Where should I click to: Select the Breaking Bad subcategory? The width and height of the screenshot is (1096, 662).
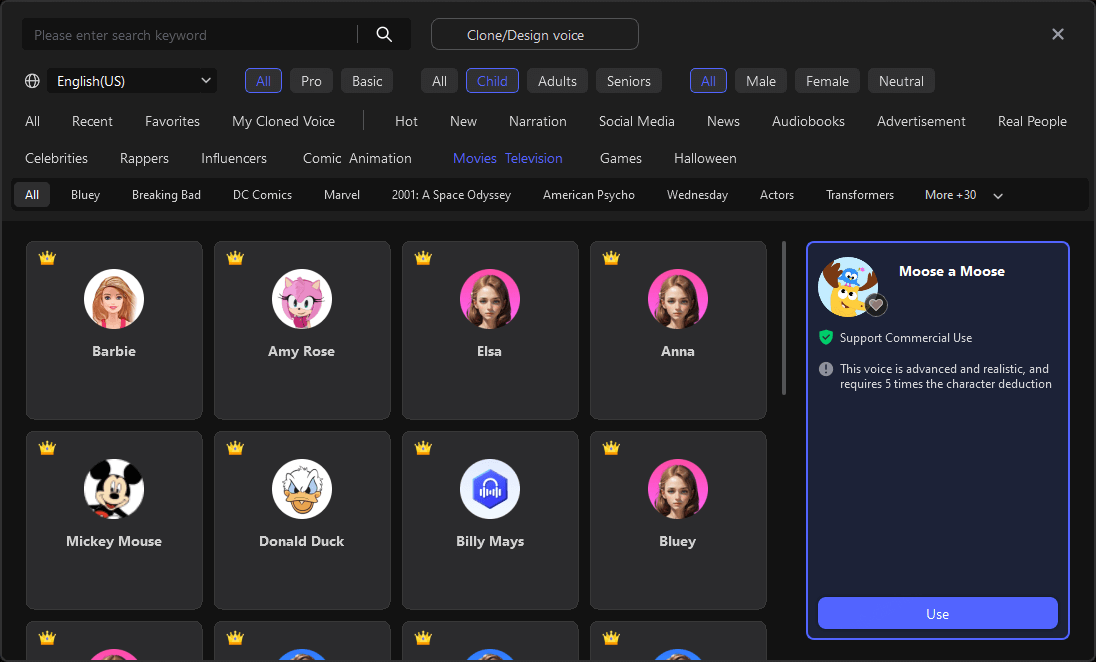click(166, 195)
